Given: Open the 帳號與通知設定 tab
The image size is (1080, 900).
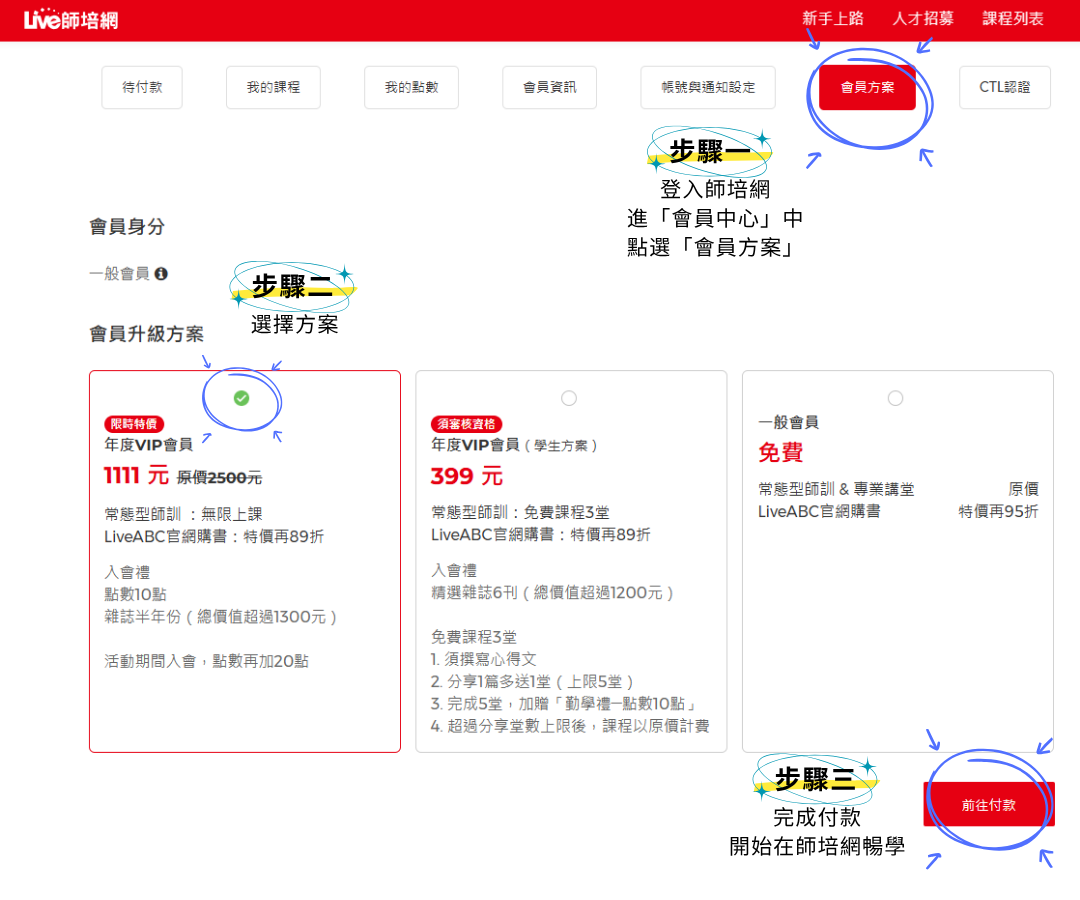Looking at the screenshot, I should 708,87.
